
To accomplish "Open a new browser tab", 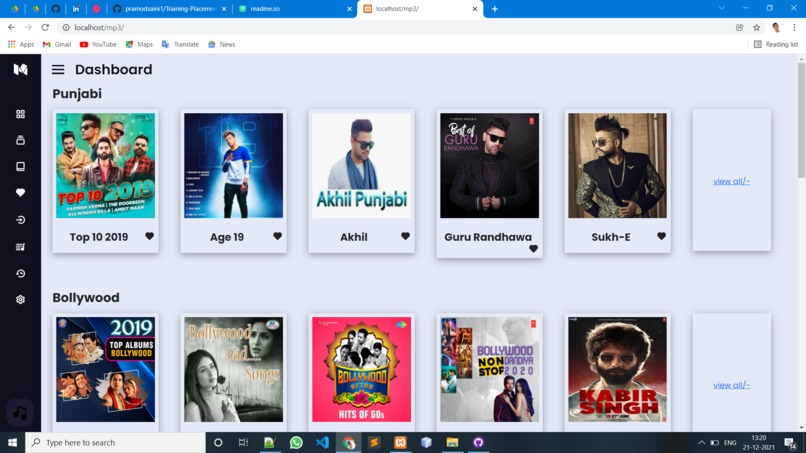I will click(494, 9).
